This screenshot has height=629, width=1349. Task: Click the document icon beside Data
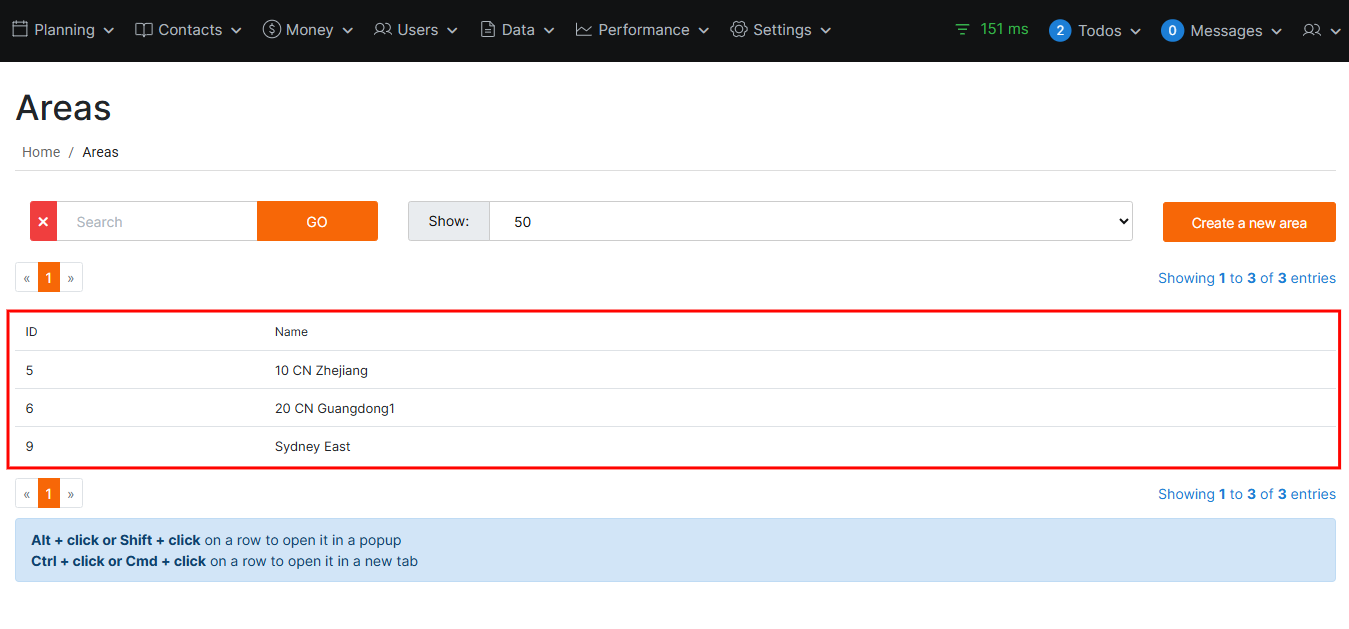[x=488, y=30]
